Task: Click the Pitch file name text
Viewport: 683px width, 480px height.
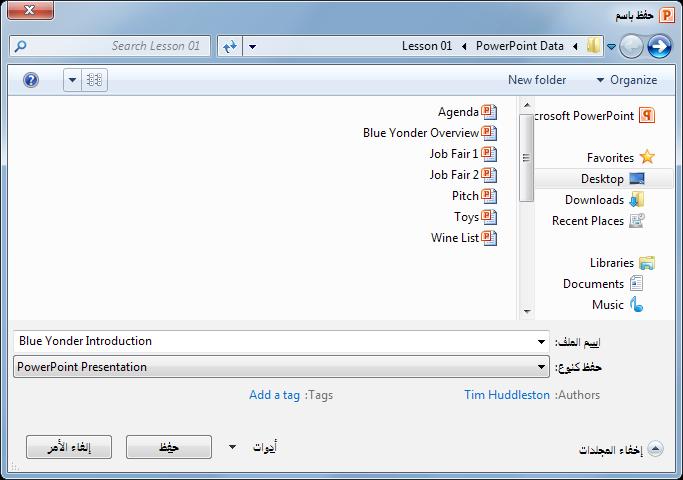Action: (465, 196)
